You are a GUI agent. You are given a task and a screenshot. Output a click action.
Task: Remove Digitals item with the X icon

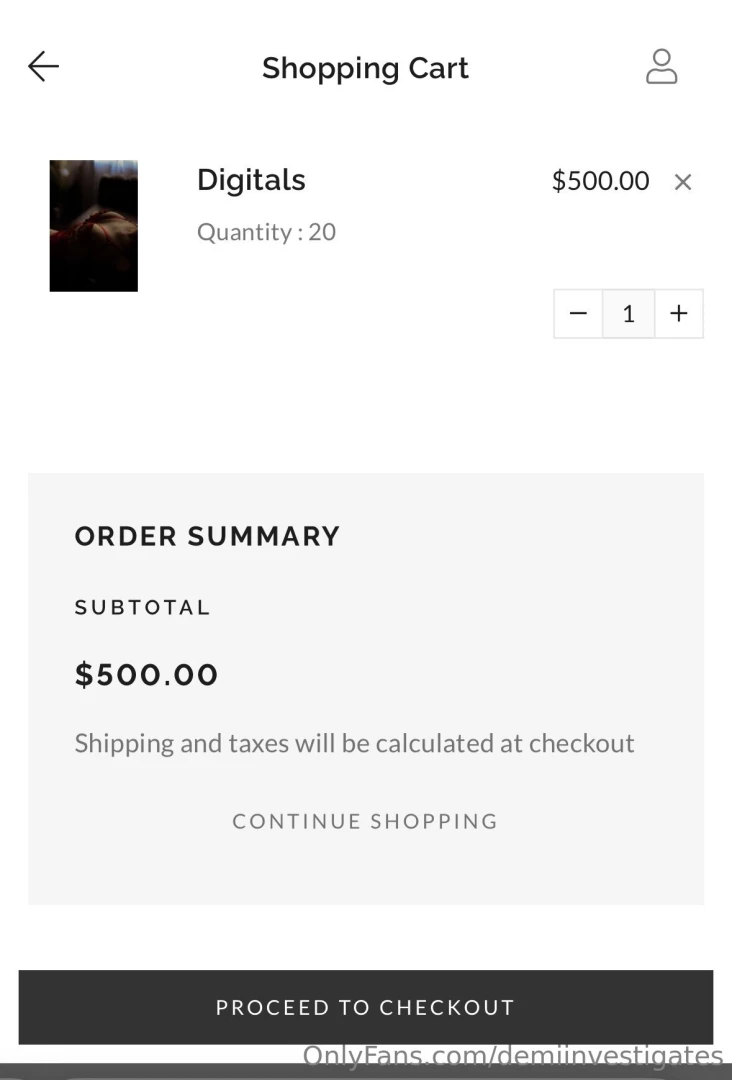coord(683,182)
